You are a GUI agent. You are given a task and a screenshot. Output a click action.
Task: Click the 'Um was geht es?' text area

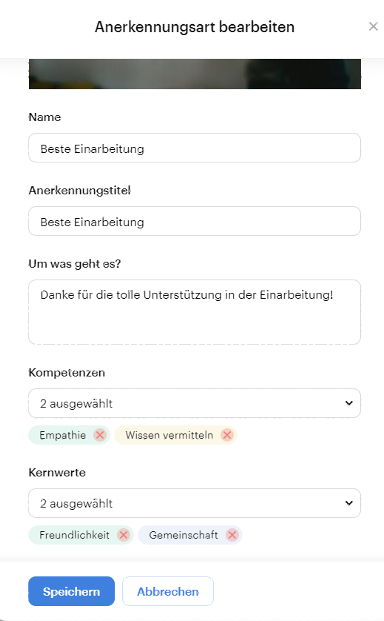pos(194,312)
